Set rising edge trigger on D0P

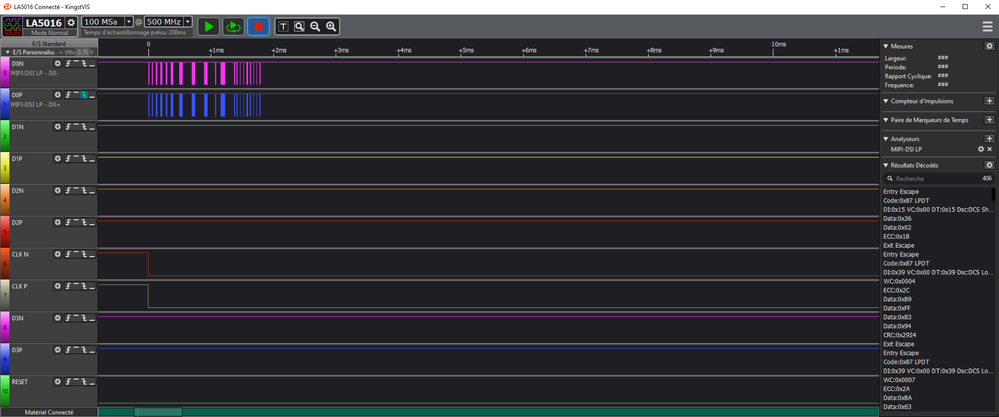(68, 95)
